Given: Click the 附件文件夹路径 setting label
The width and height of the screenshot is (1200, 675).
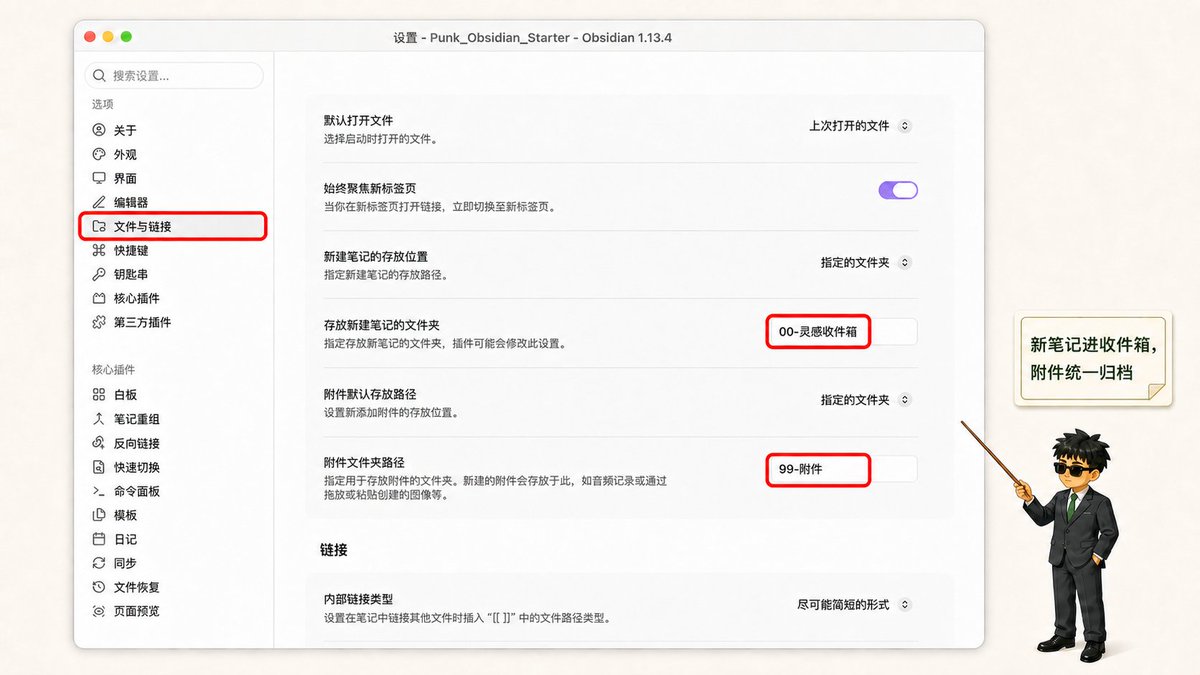Looking at the screenshot, I should (363, 462).
